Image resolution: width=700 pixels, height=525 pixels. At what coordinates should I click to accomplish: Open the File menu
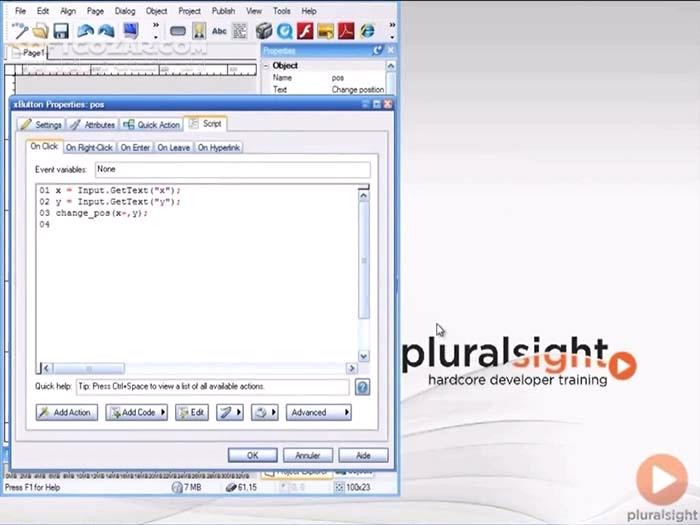point(21,11)
